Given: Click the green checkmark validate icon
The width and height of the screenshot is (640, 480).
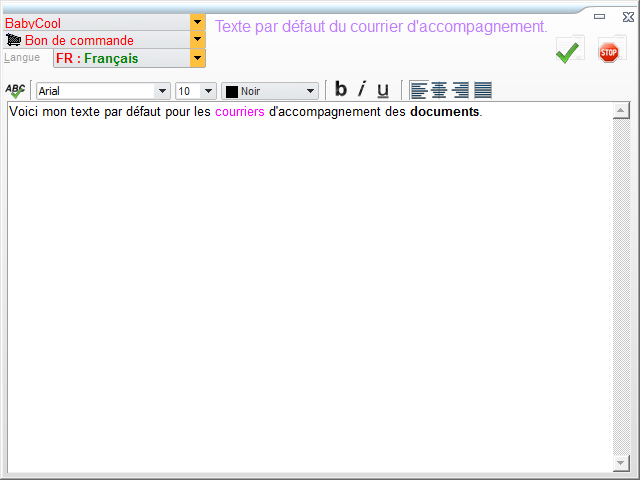Looking at the screenshot, I should (569, 51).
